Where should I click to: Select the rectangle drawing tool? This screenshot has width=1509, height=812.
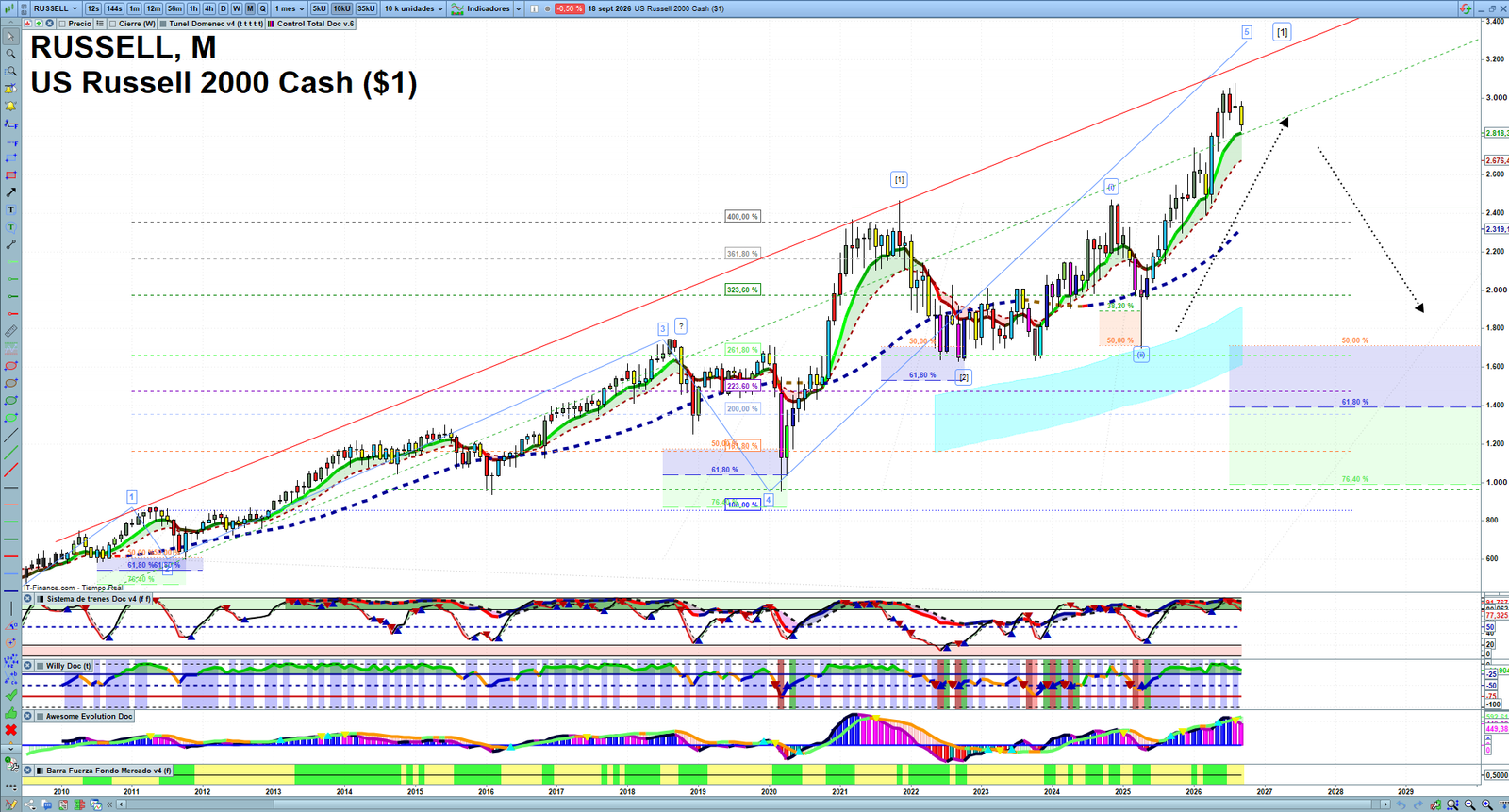click(11, 174)
